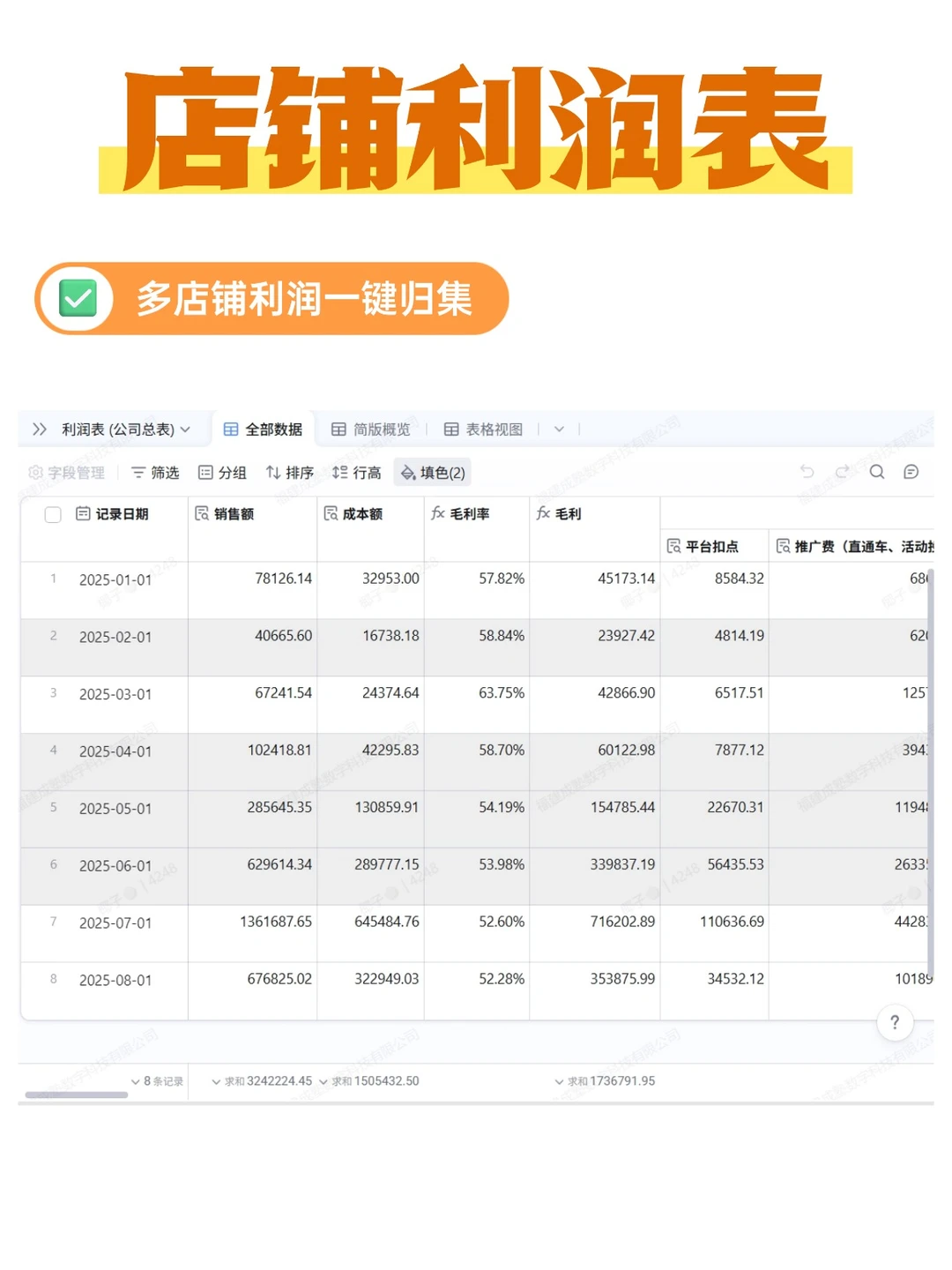The height and width of the screenshot is (1270, 952).
Task: Open the 填色(2) fill color tool
Action: pos(433,473)
